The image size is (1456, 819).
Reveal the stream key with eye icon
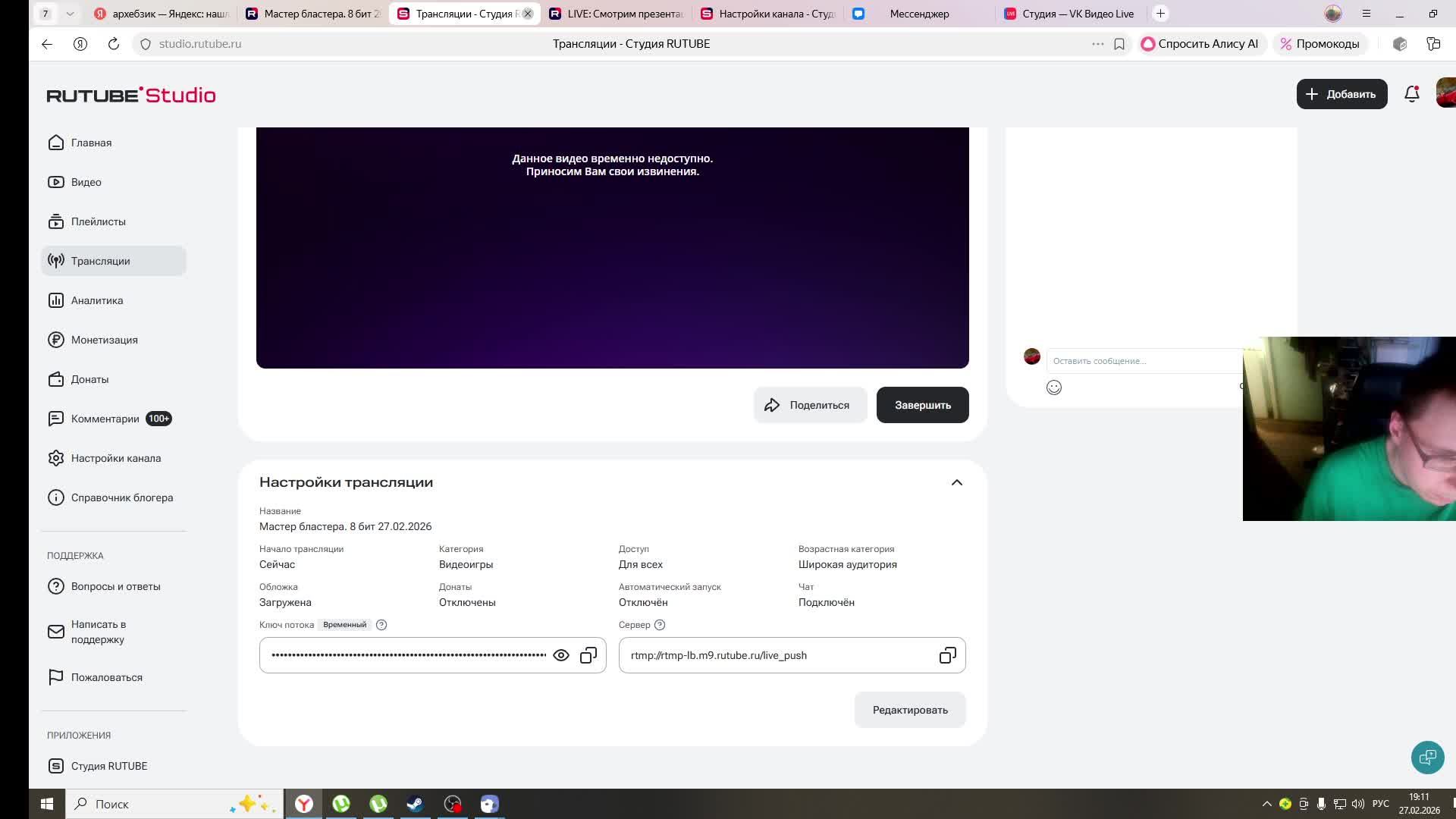tap(561, 655)
